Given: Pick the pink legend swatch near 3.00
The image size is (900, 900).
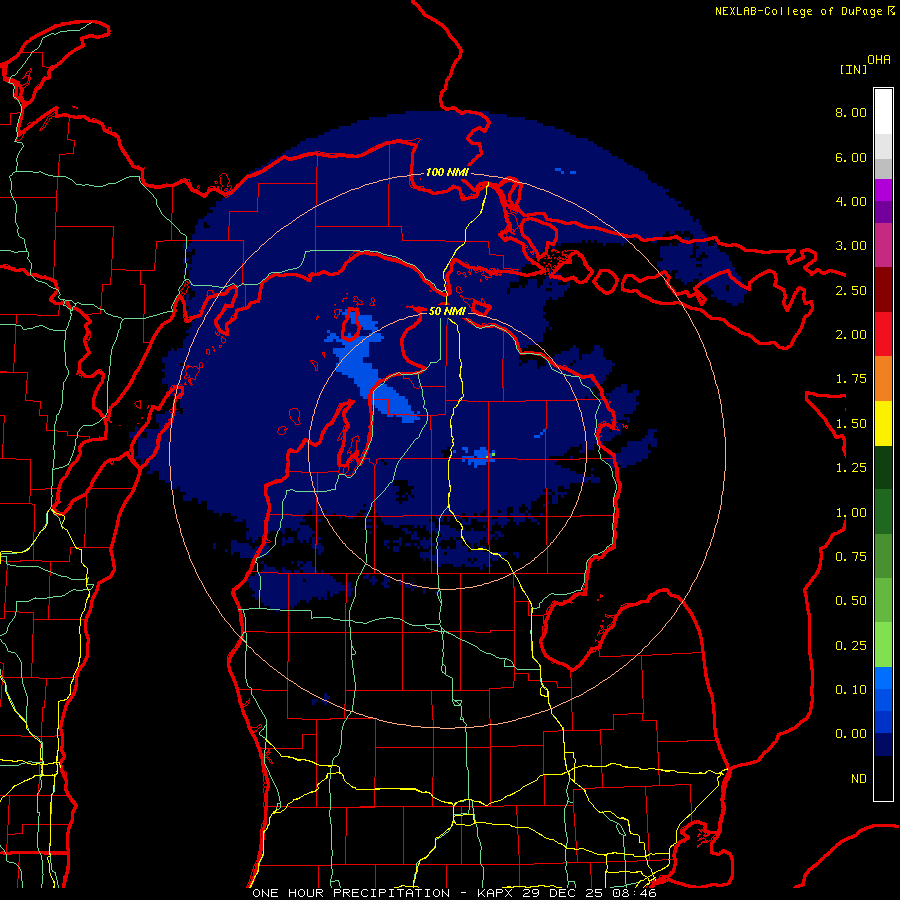Looking at the screenshot, I should [x=883, y=245].
